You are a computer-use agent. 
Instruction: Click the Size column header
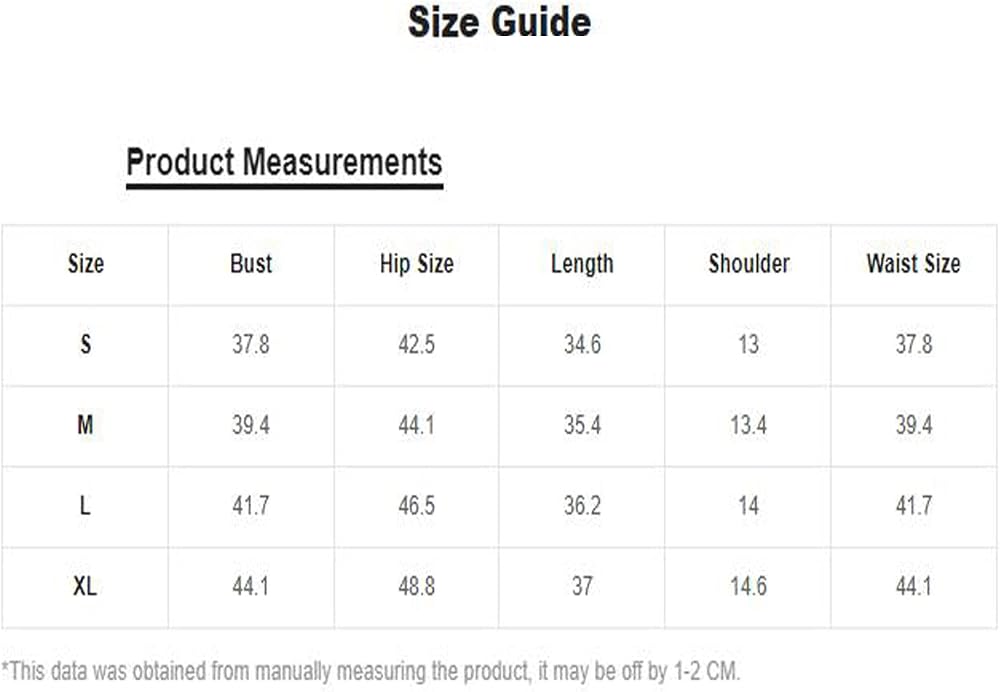pos(85,263)
